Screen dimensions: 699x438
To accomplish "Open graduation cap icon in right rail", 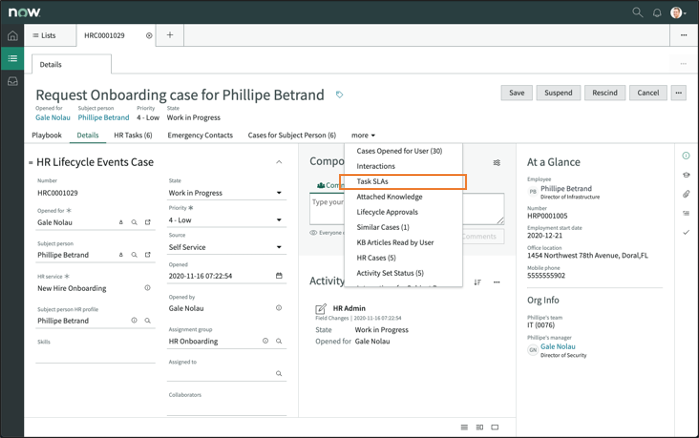I will [686, 175].
